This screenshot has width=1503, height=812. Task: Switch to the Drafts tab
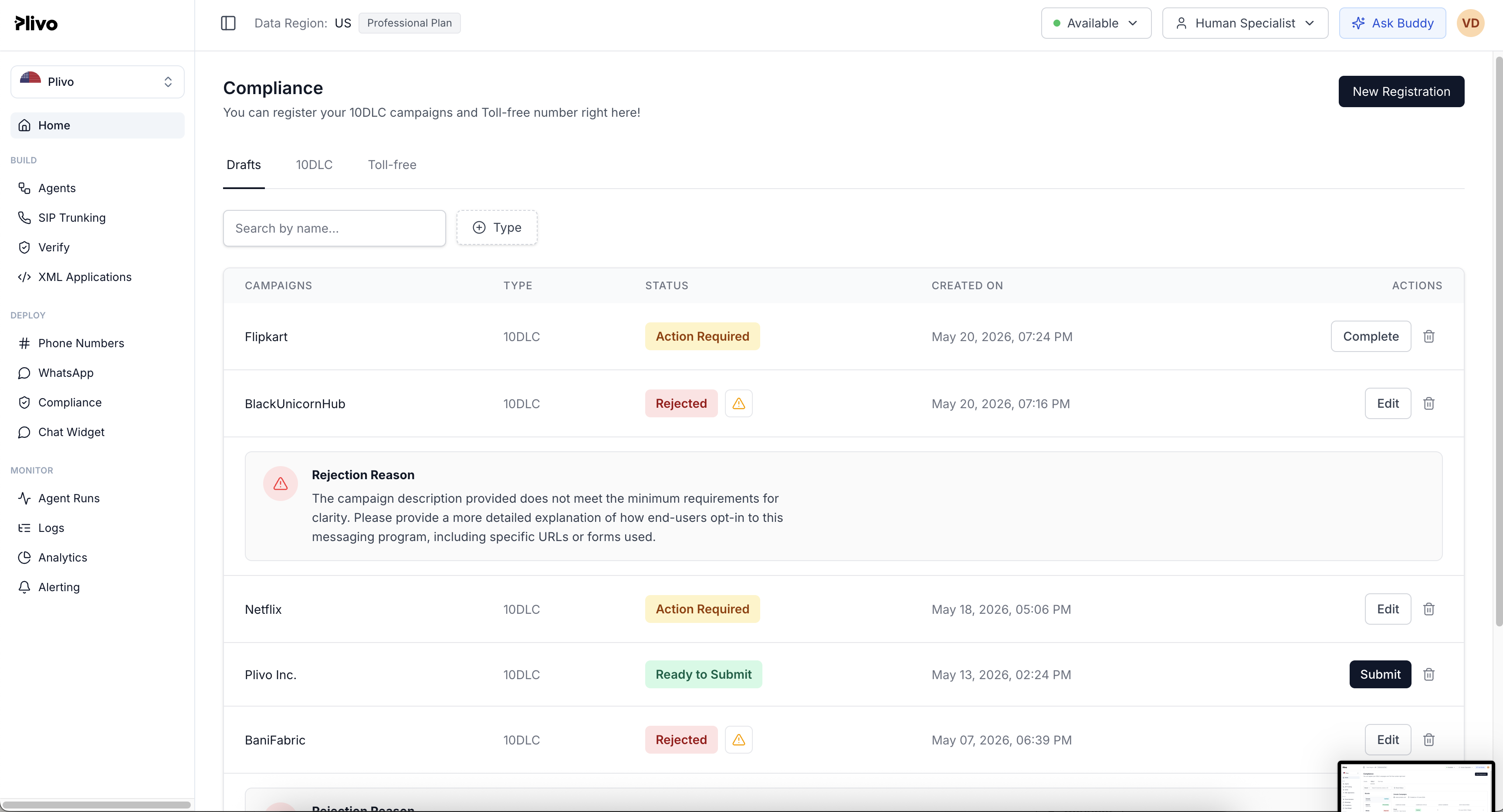point(244,165)
